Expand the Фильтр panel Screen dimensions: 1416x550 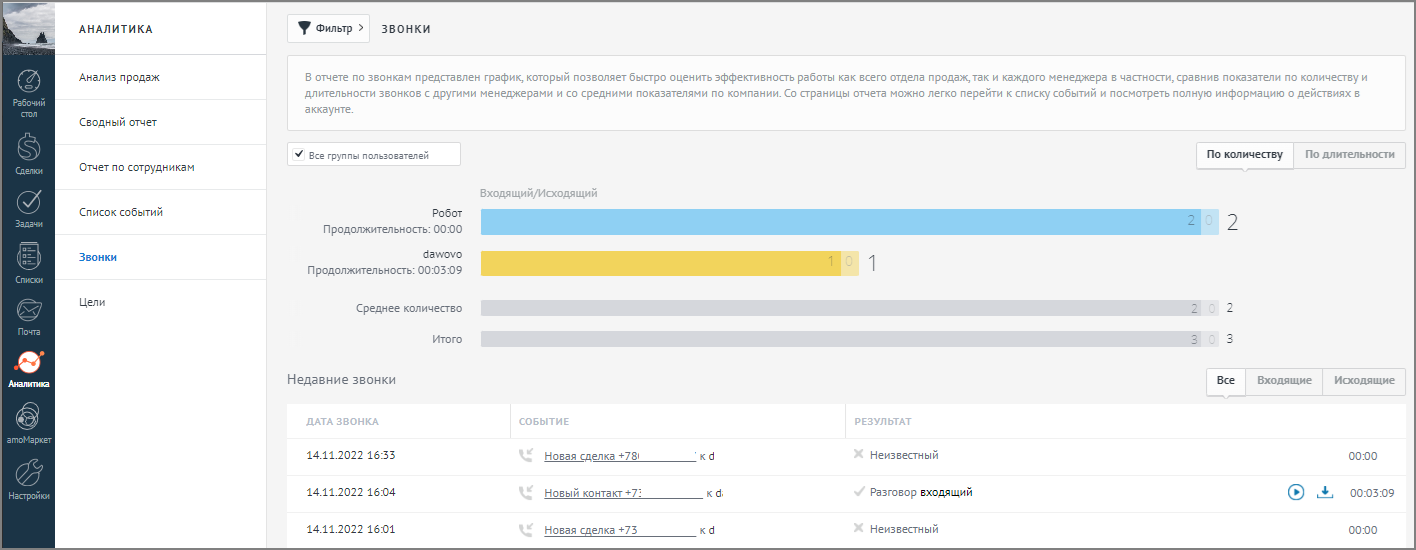(328, 28)
